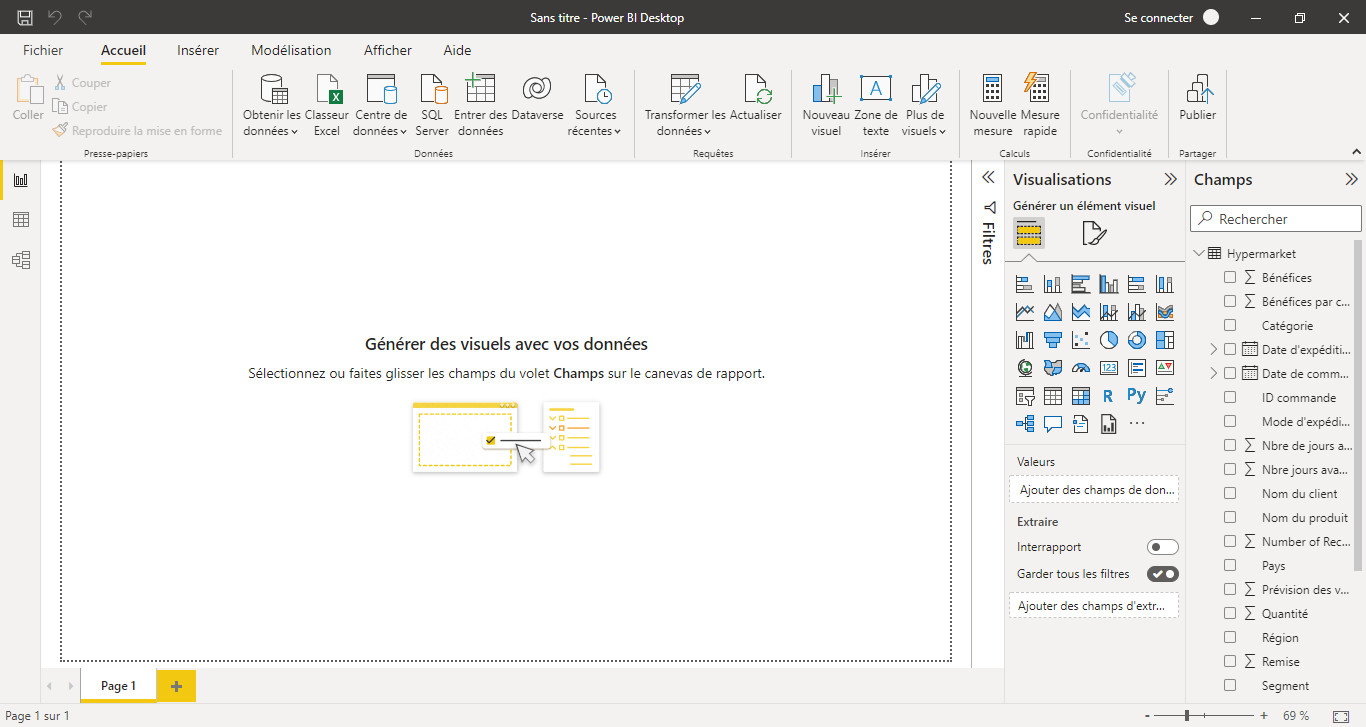Select the globe map visual
This screenshot has width=1366, height=727.
point(1024,368)
